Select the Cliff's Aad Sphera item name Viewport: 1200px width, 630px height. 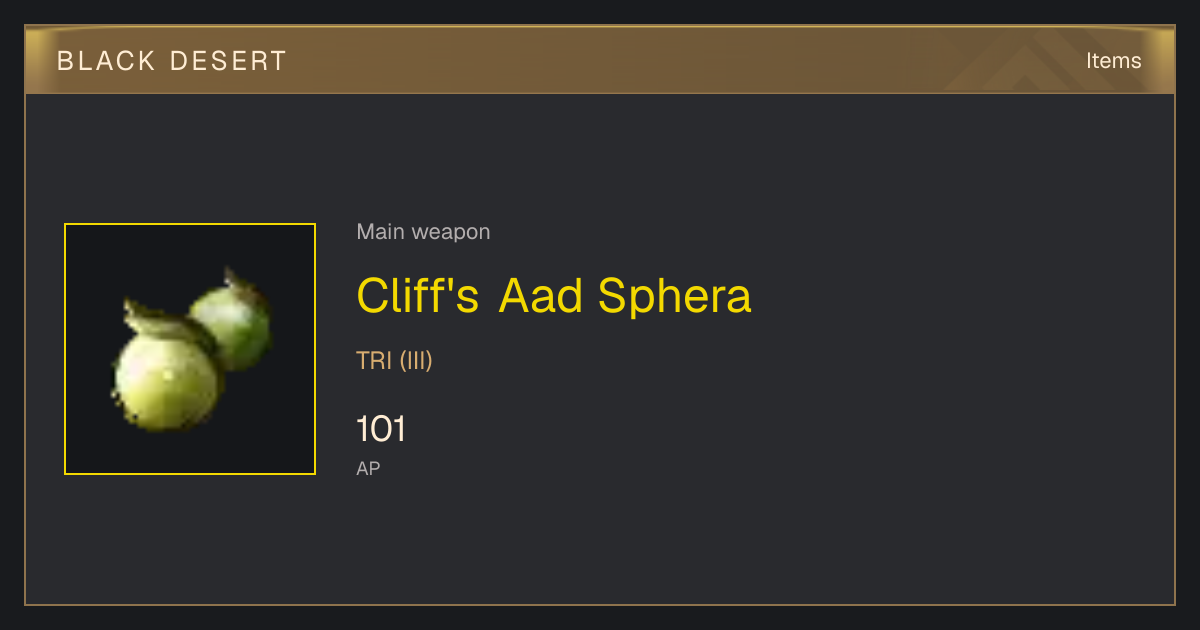coord(554,296)
